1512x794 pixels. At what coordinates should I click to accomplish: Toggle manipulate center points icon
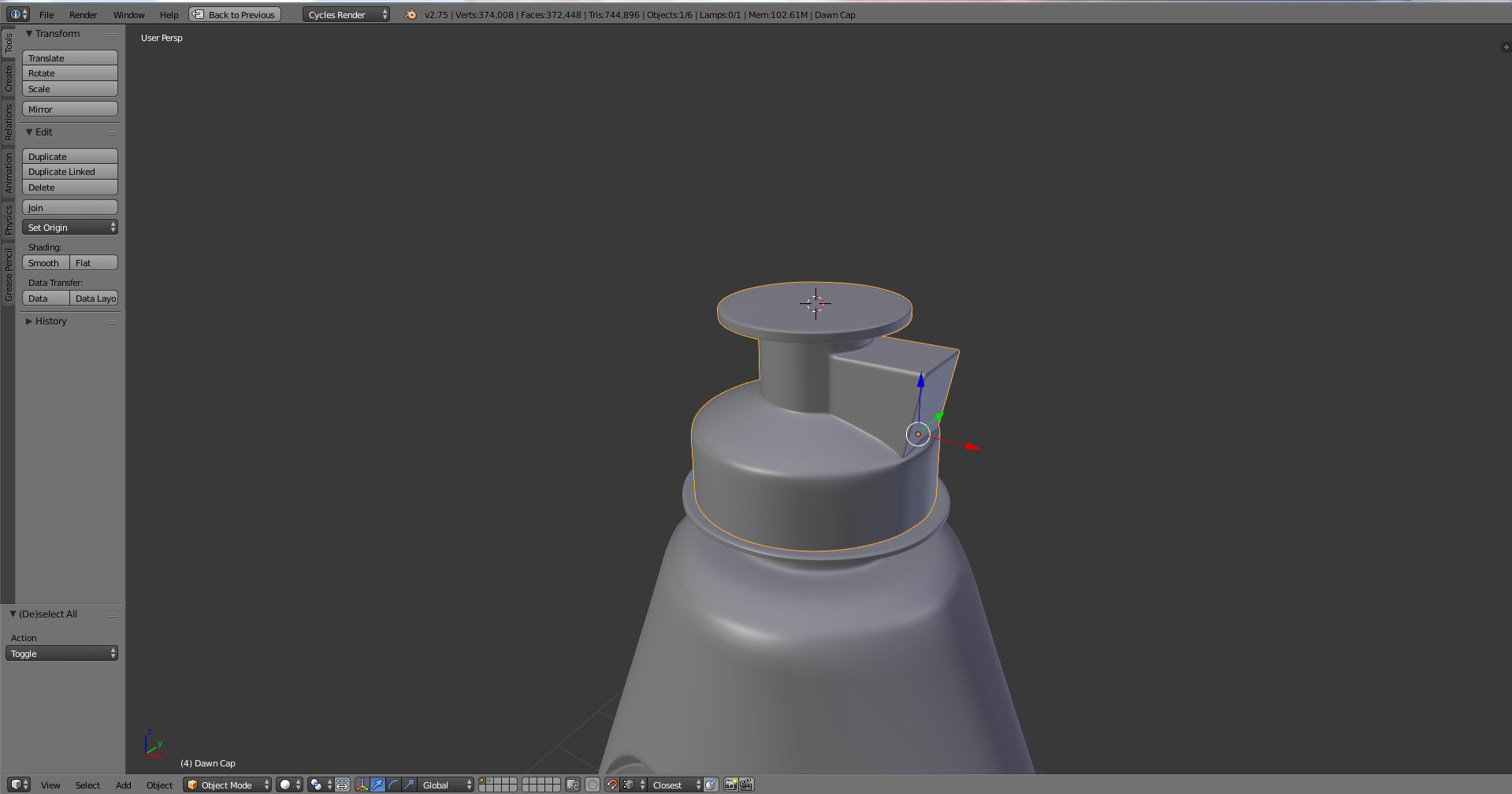[x=342, y=785]
